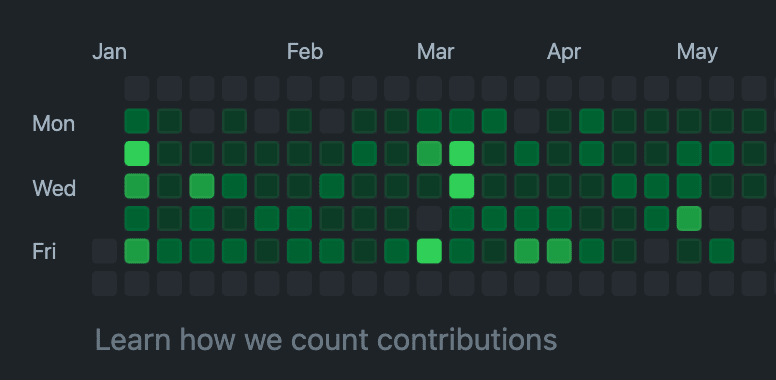Select the Monday cell under the Feb label
Image resolution: width=776 pixels, height=380 pixels.
click(x=299, y=121)
